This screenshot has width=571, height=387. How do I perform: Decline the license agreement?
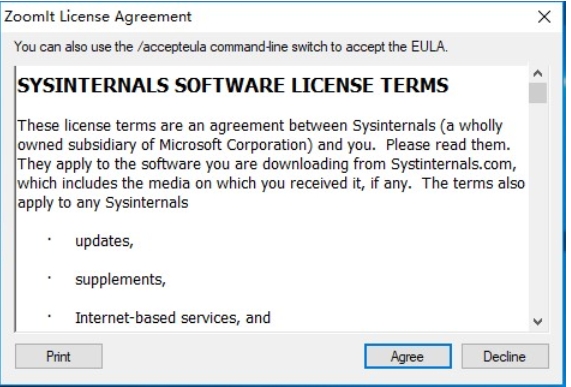[505, 356]
